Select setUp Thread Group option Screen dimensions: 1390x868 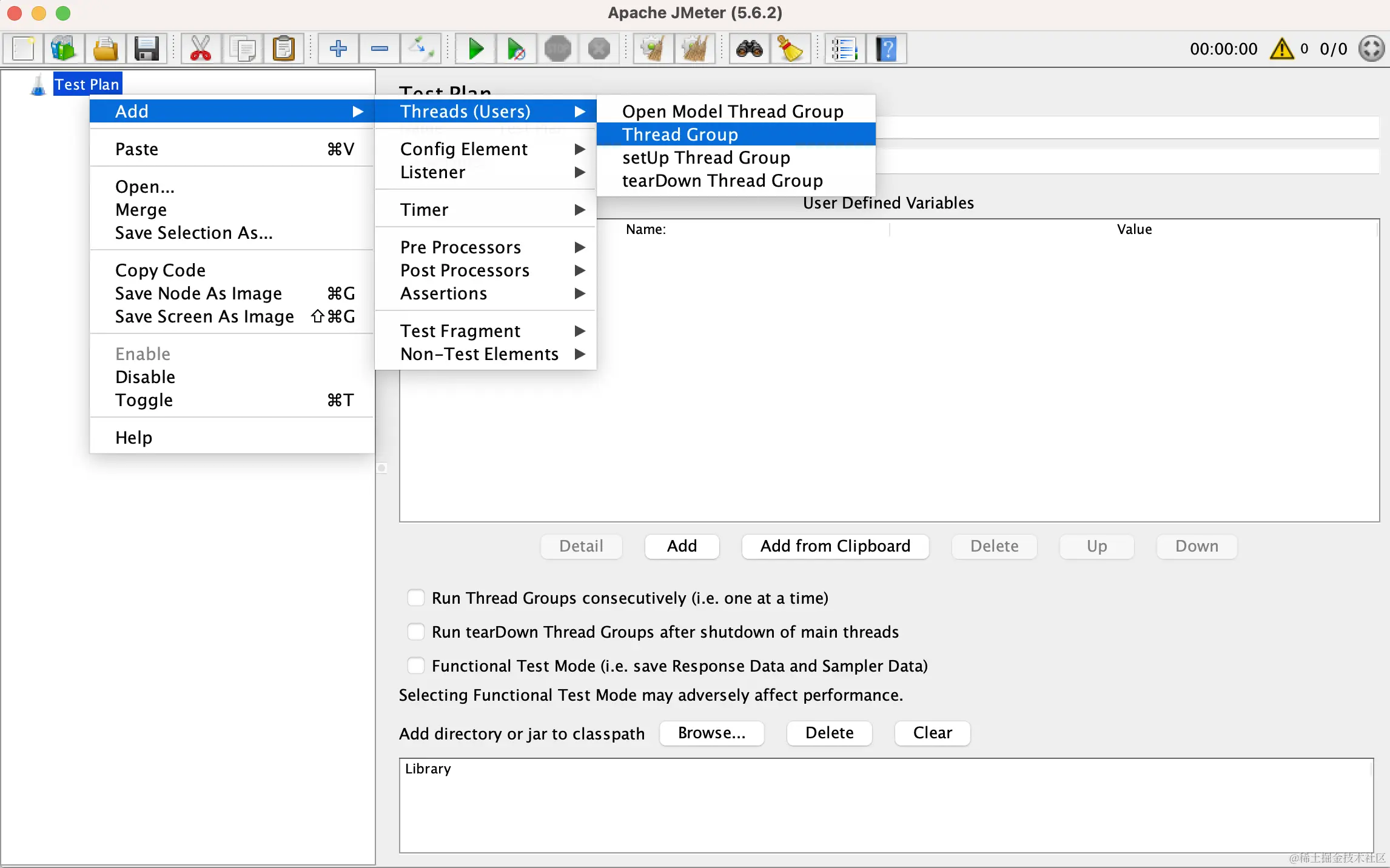point(736,158)
